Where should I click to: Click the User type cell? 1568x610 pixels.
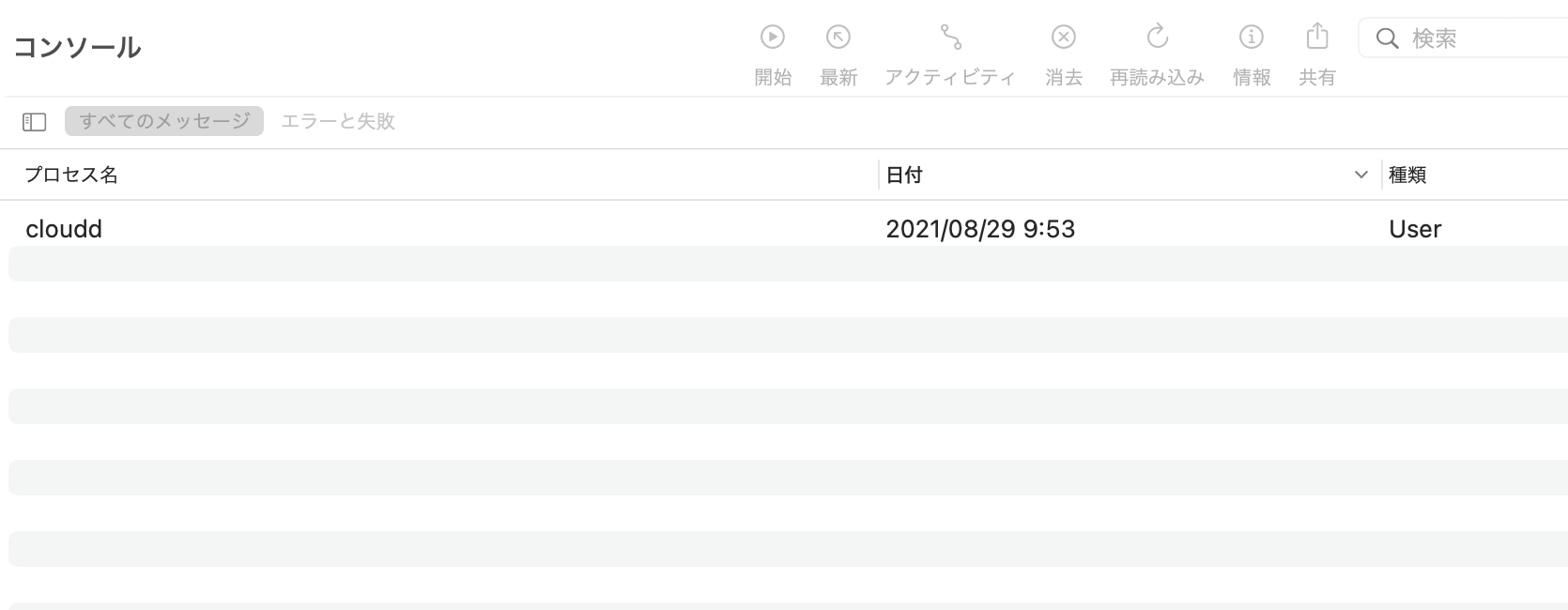coord(1415,229)
